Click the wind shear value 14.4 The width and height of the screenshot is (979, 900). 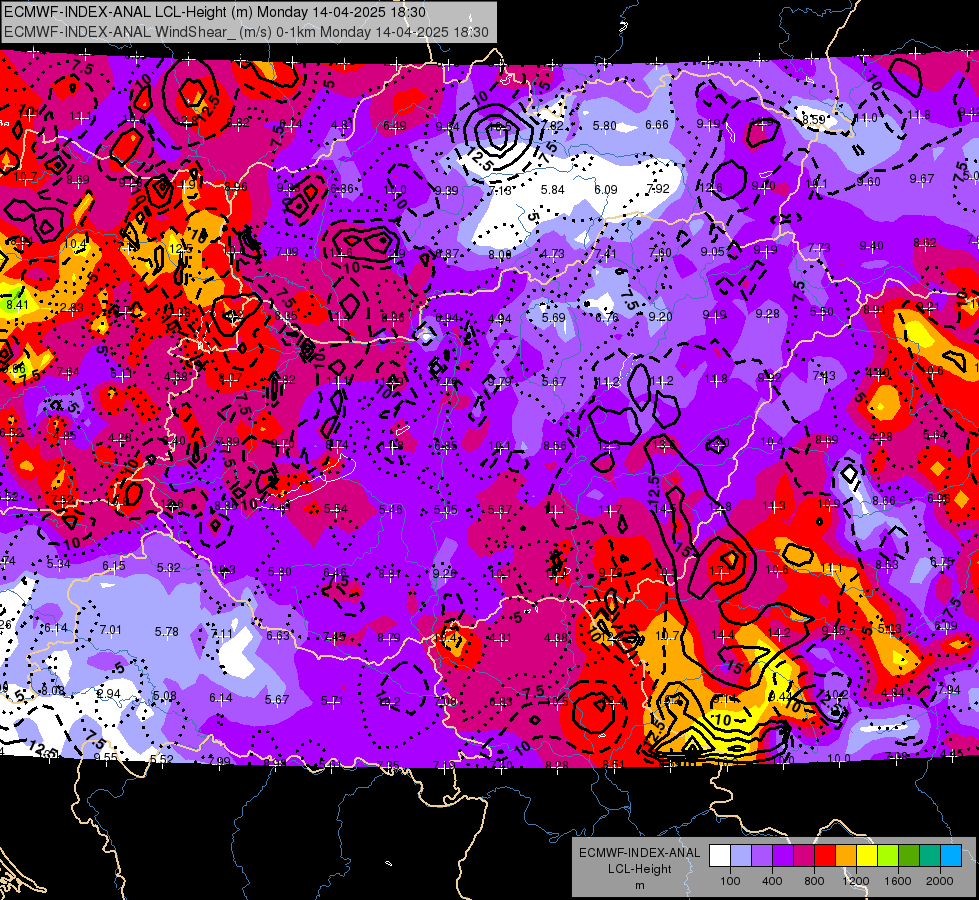pyautogui.click(x=722, y=635)
